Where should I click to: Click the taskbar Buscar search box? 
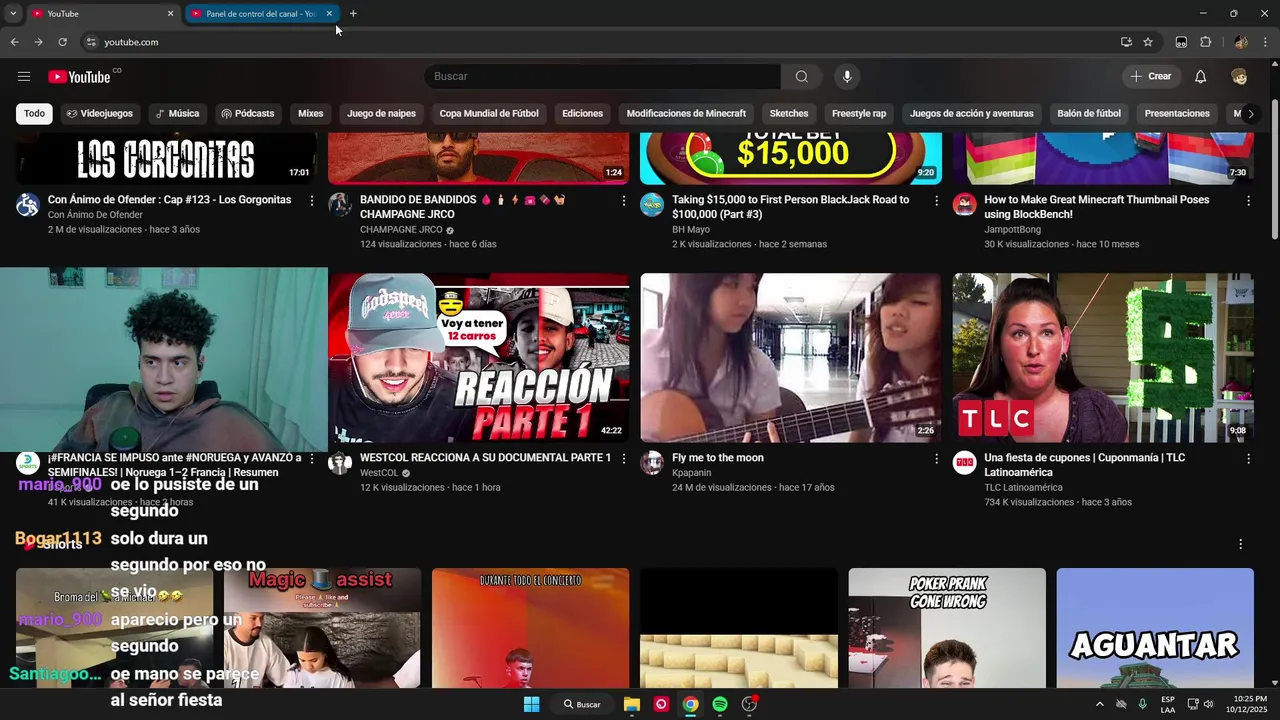tap(582, 704)
